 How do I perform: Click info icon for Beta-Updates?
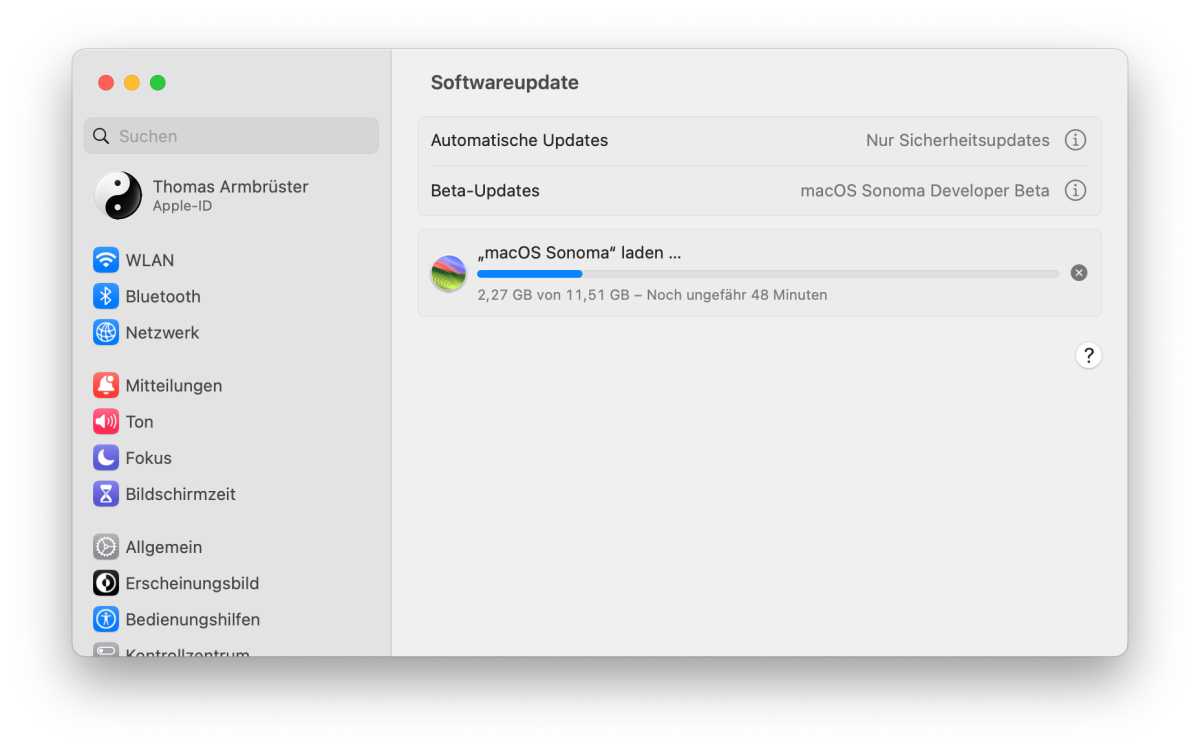coord(1075,190)
